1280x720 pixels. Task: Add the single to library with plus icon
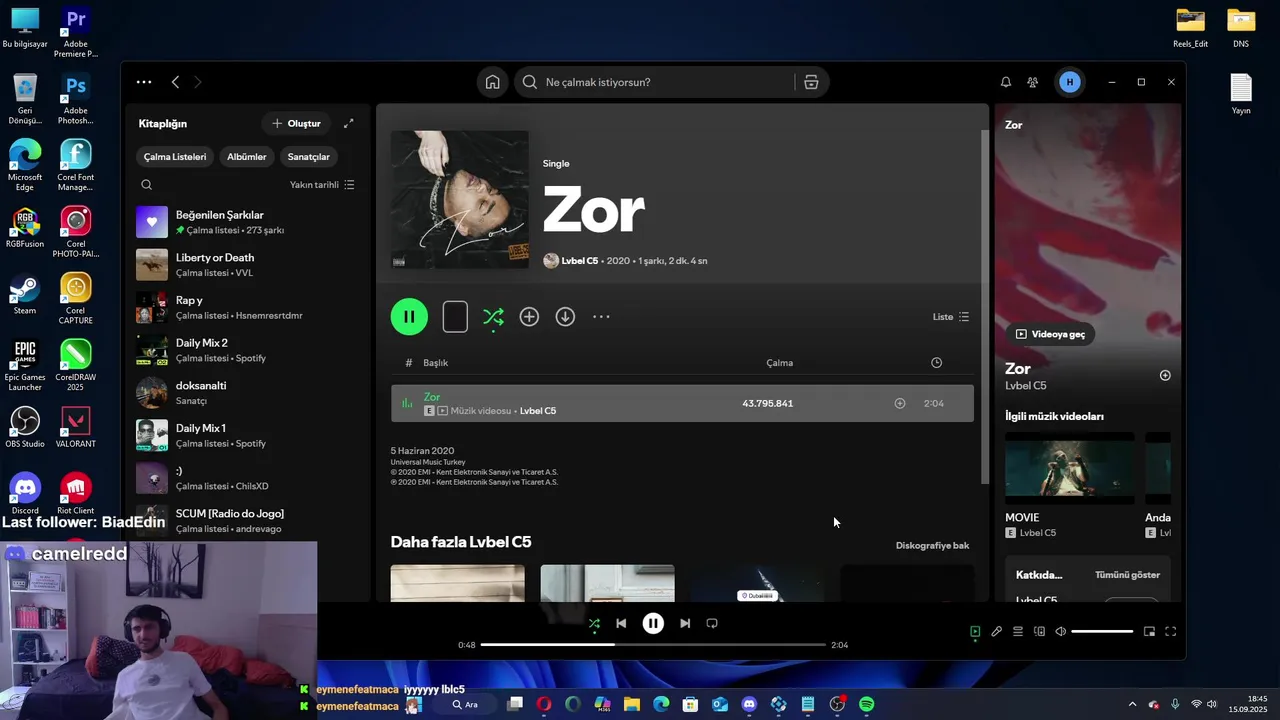[529, 317]
